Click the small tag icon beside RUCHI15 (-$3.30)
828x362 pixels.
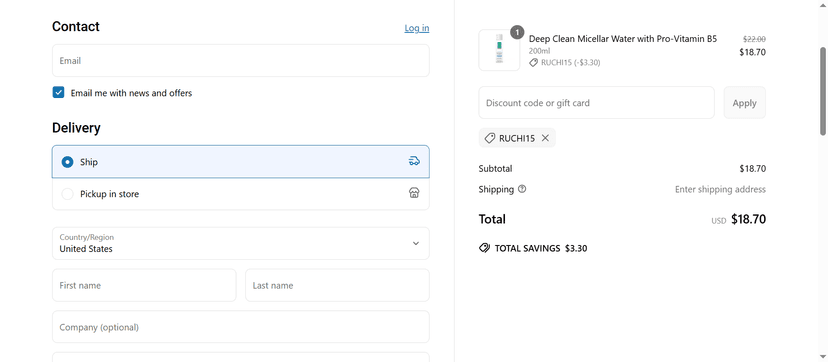coord(534,63)
